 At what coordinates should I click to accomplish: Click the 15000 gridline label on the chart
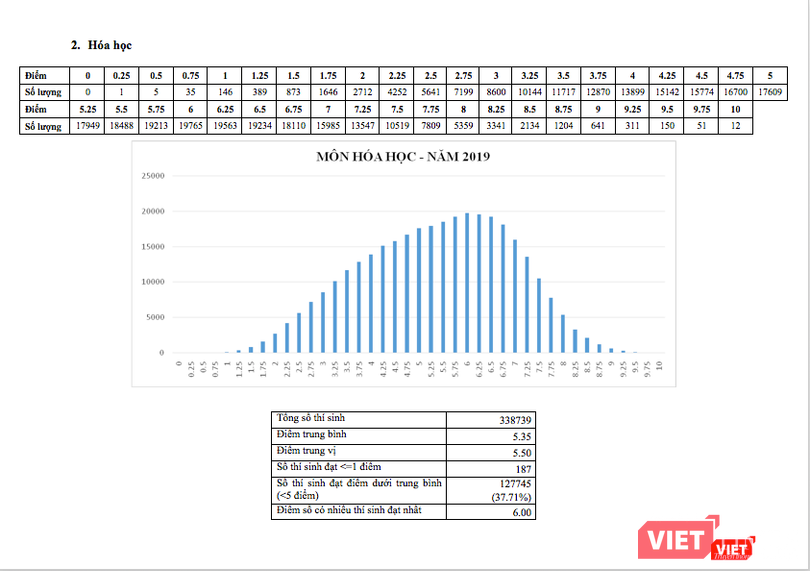151,247
